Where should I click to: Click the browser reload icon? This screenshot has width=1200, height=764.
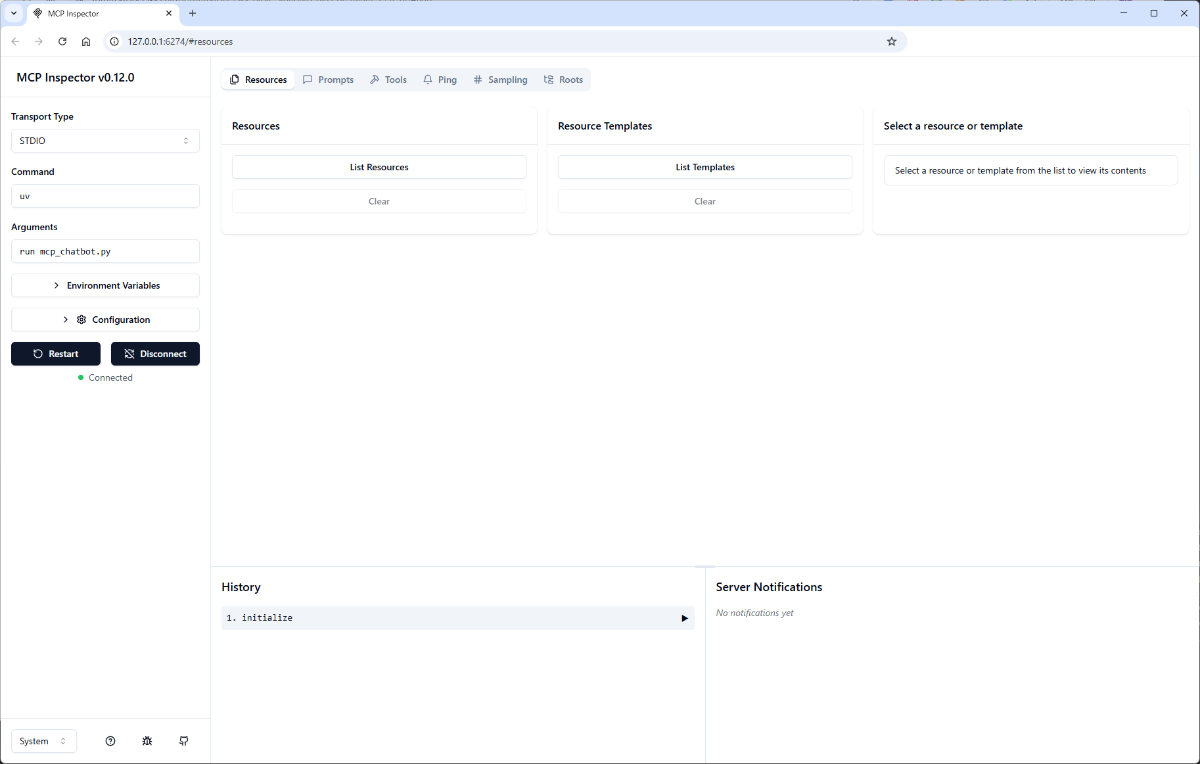[x=62, y=41]
